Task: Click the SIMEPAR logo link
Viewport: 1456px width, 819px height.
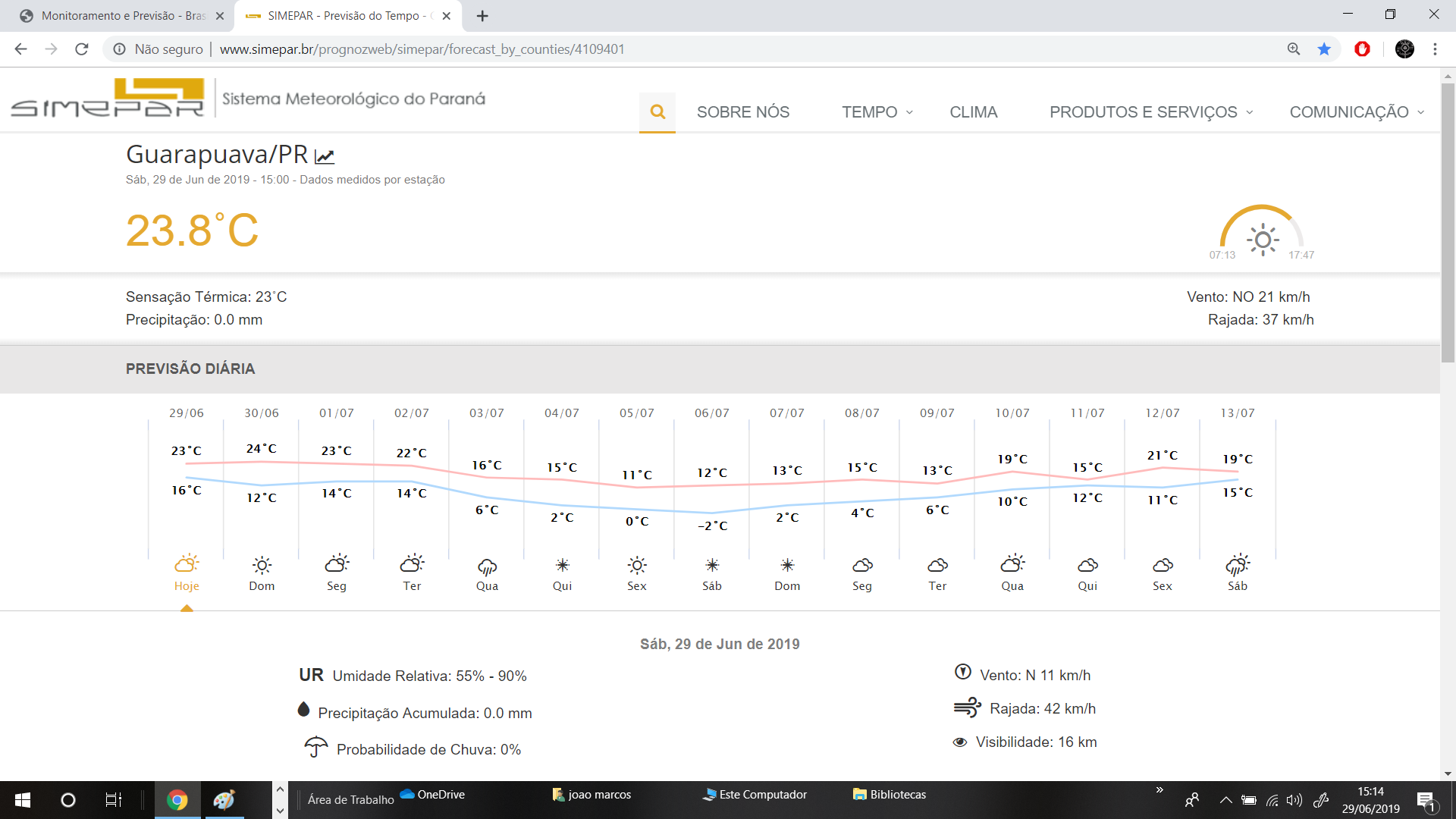Action: tap(108, 98)
